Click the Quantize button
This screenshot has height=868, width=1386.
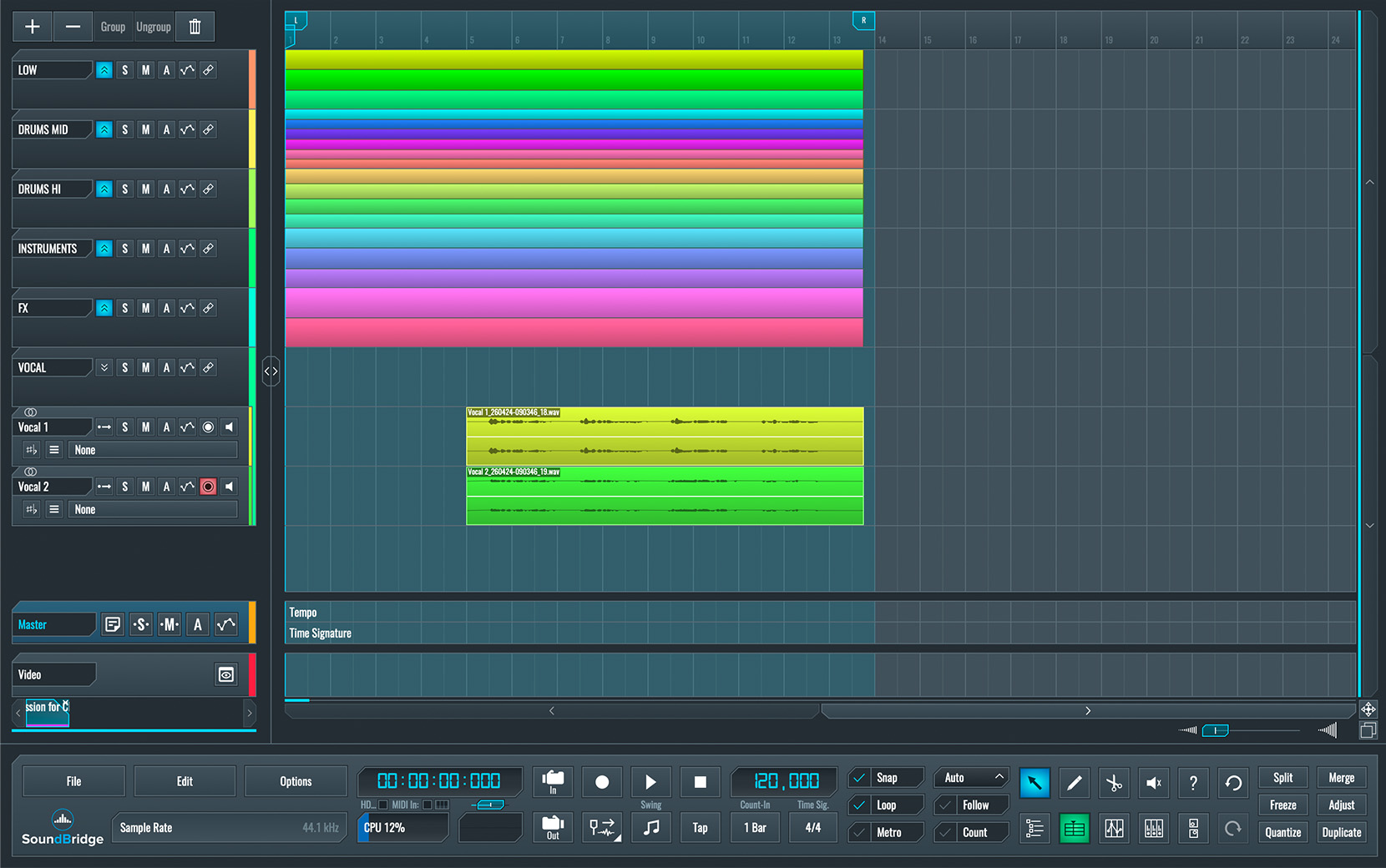1283,833
